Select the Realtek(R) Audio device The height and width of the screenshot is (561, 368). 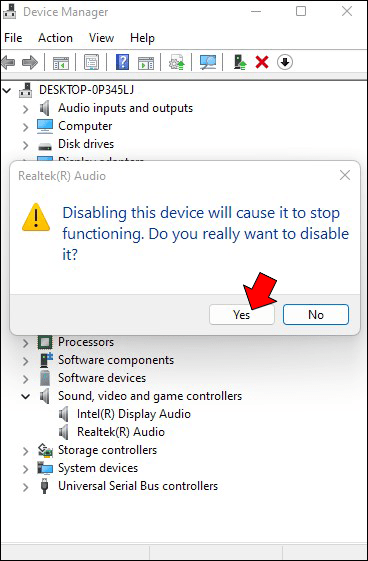pyautogui.click(x=121, y=432)
